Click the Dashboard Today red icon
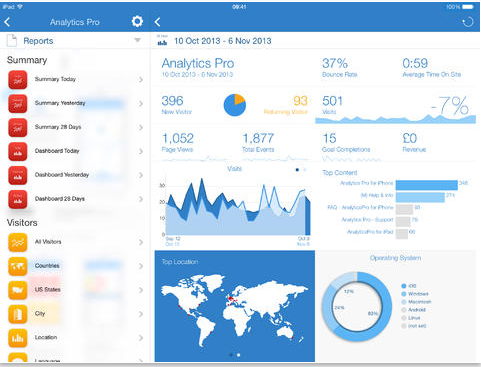Screen dimensions: 481x367 (x=18, y=151)
